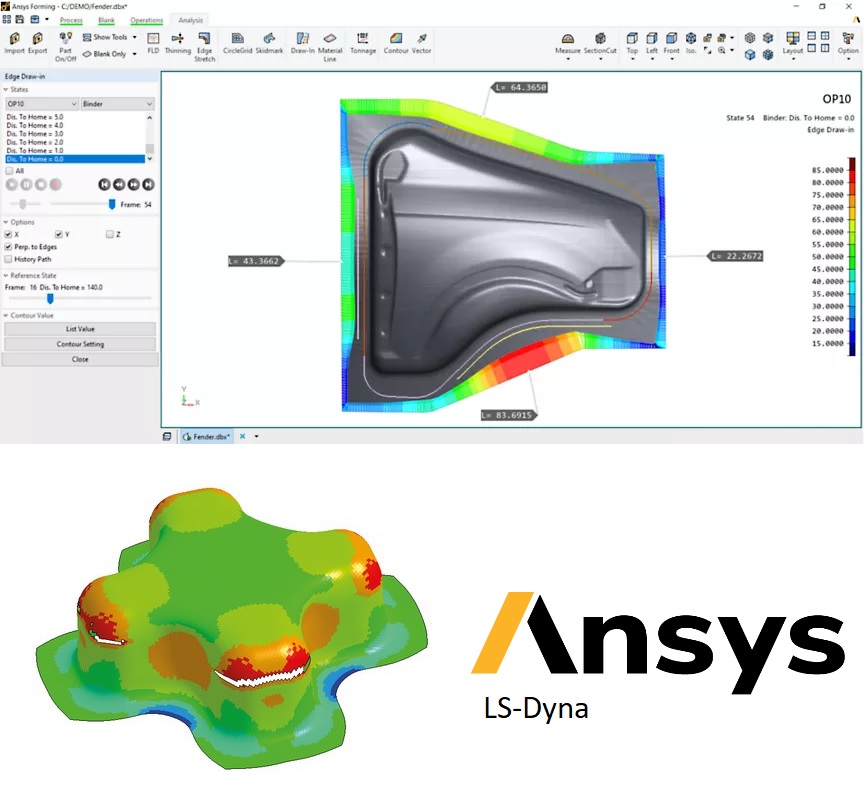Switch to the Operations ribbon tab

pos(146,20)
